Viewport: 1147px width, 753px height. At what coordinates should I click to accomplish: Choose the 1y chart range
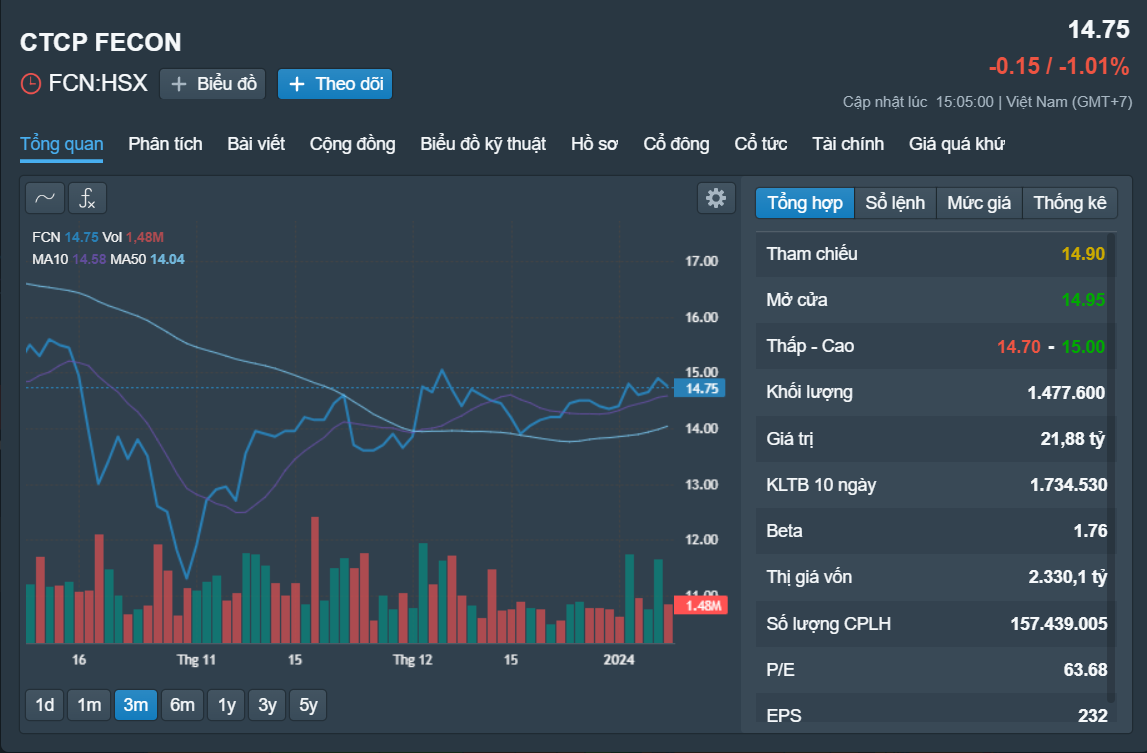pos(227,705)
